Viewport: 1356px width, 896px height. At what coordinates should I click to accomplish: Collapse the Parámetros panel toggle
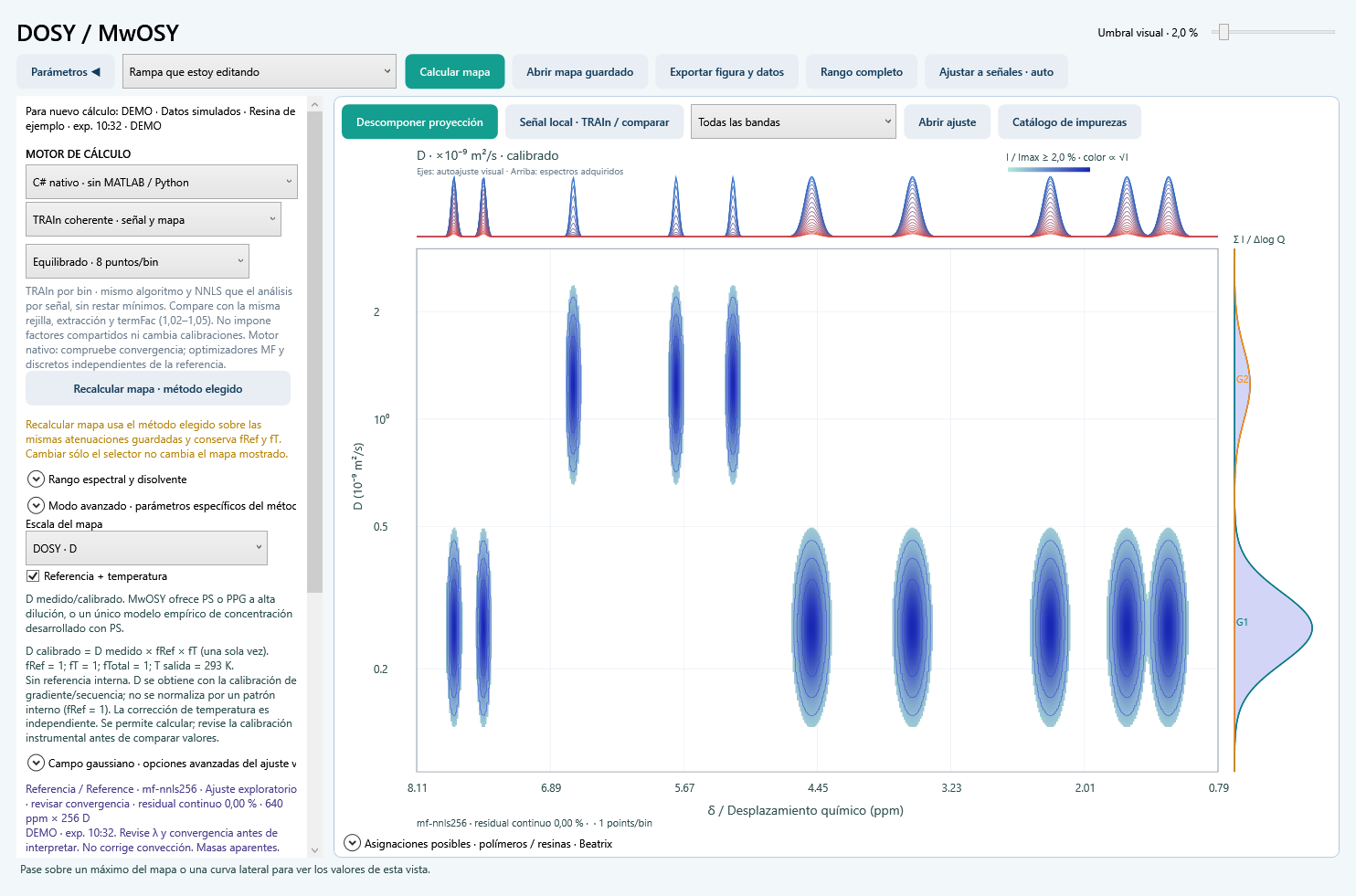pos(66,72)
